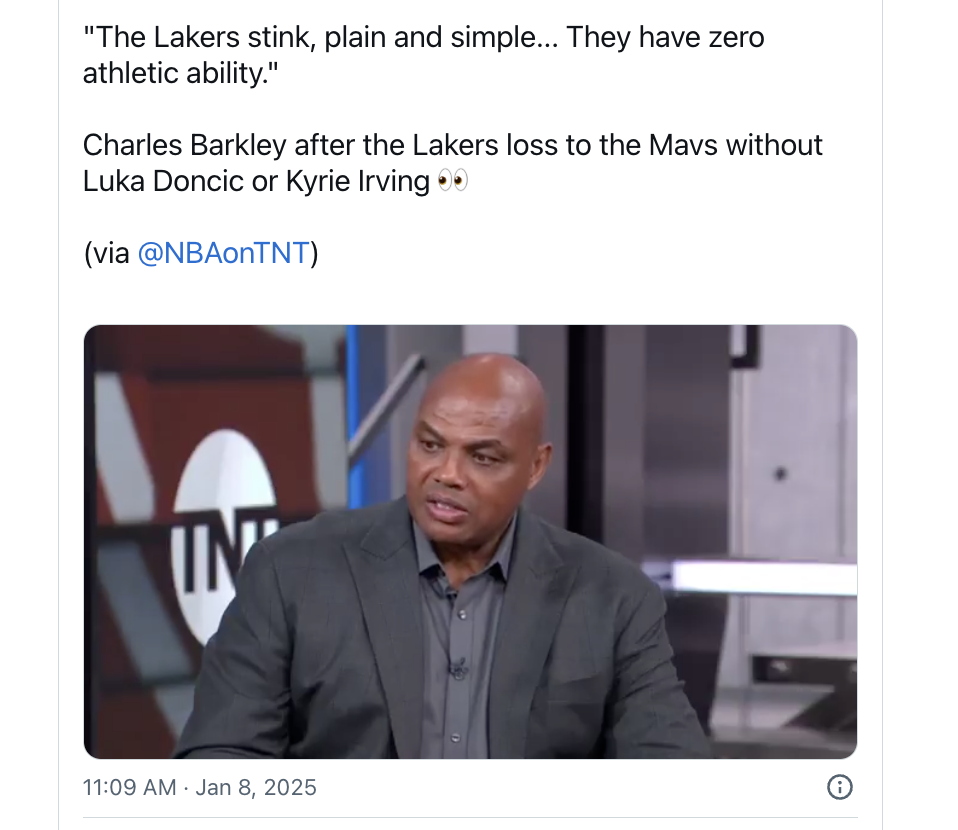Viewport: 958px width, 830px height.
Task: Click the name Charles Barkley in tweet
Action: tap(185, 145)
